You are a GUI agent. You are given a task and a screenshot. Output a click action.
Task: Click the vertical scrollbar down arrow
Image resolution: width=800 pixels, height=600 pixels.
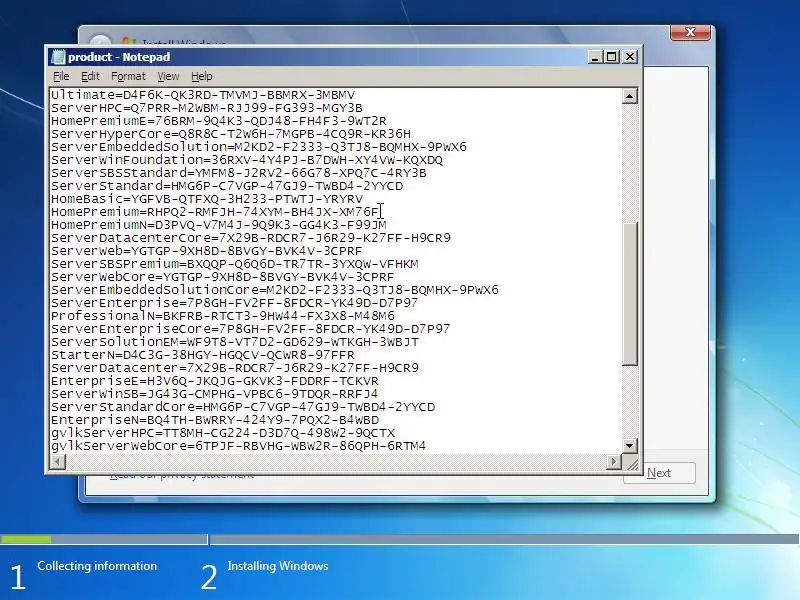tap(630, 445)
